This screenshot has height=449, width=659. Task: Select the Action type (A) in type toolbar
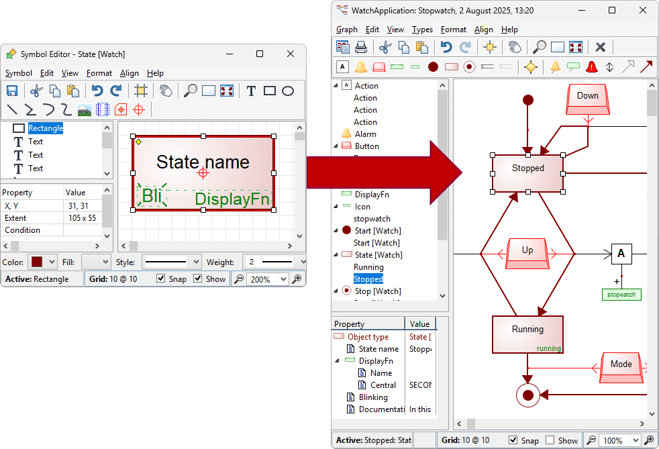coord(343,67)
